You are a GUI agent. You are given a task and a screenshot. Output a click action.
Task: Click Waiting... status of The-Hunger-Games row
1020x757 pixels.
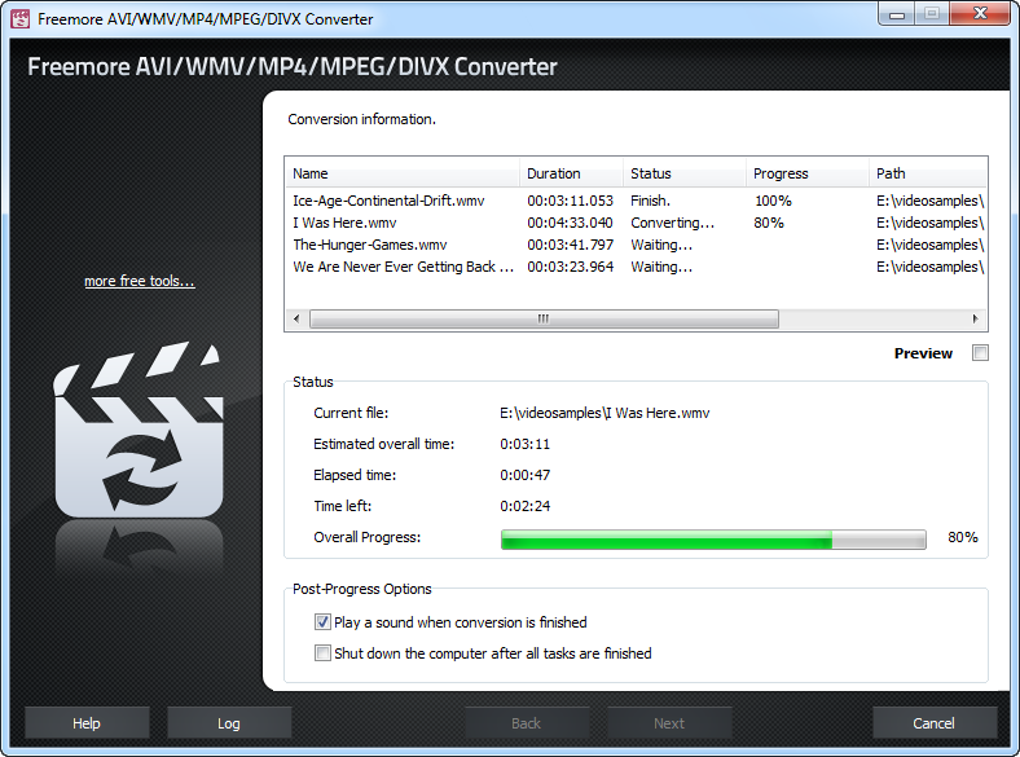[x=662, y=245]
